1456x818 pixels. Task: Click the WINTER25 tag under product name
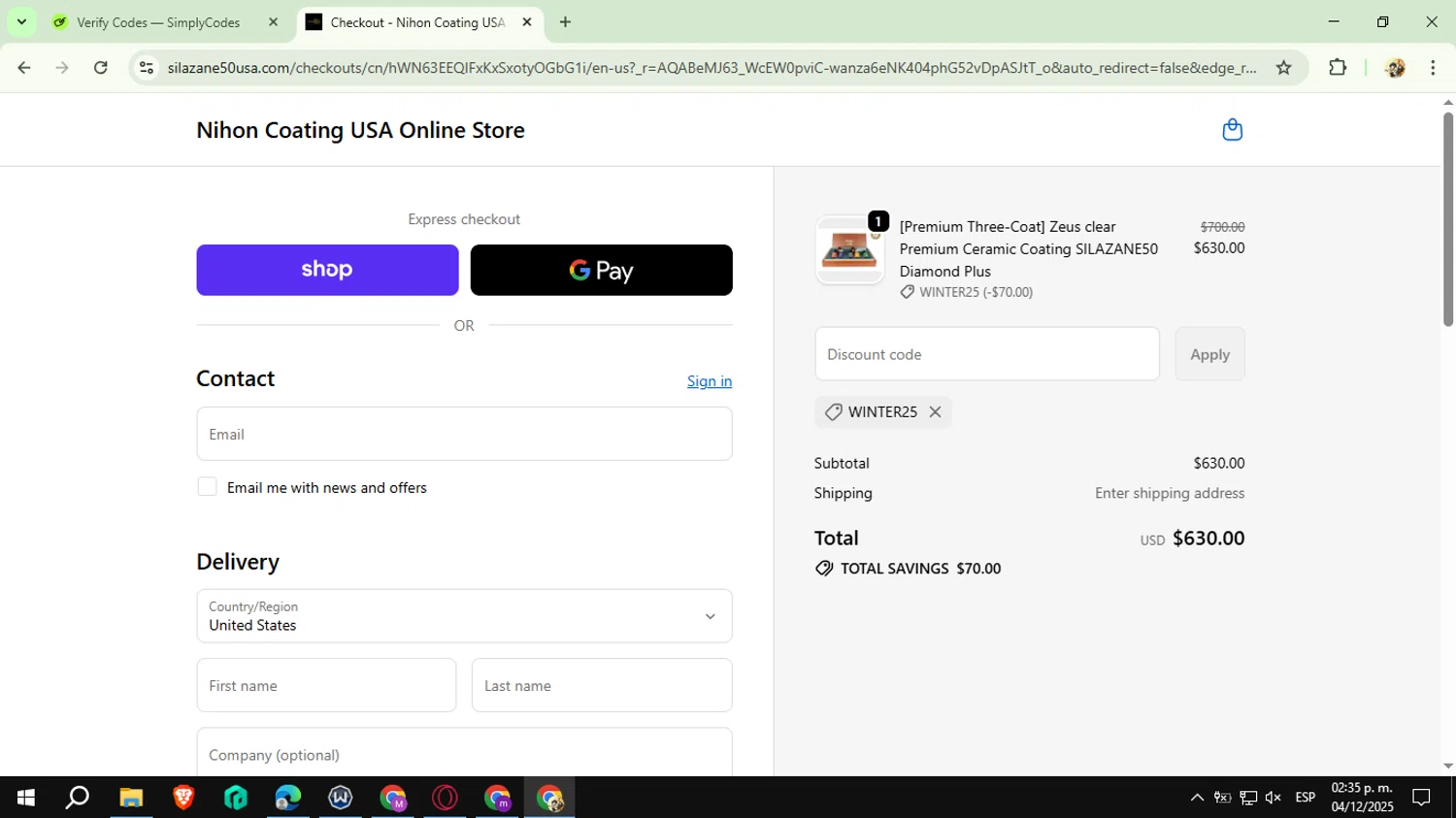point(966,292)
